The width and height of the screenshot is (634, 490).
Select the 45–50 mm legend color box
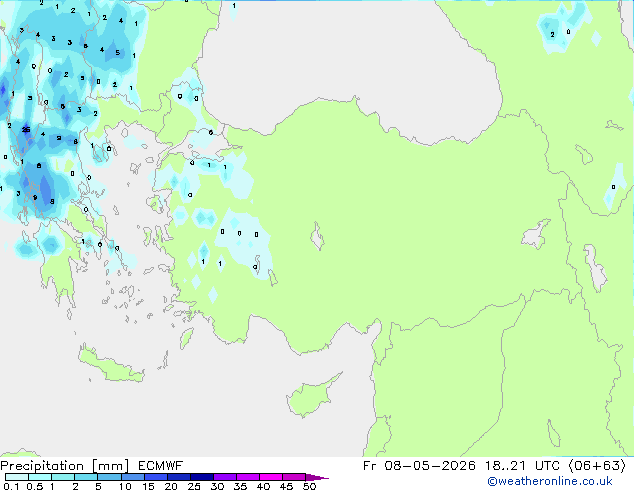(294, 477)
